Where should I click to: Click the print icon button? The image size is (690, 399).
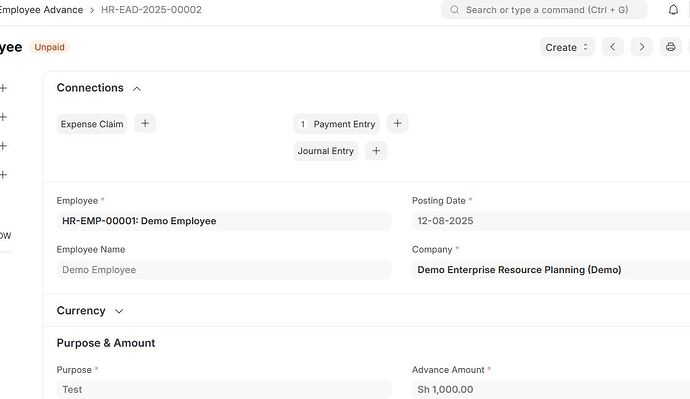tap(670, 47)
